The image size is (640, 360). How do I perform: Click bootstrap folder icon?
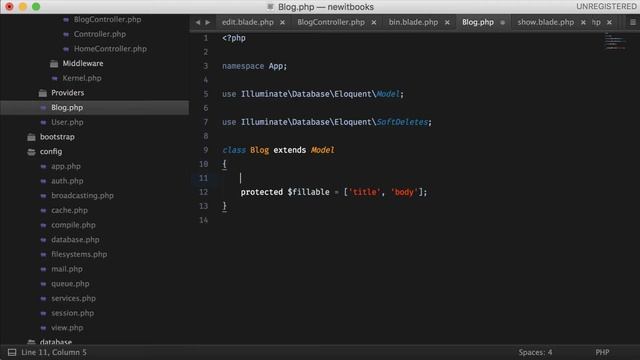(x=31, y=137)
